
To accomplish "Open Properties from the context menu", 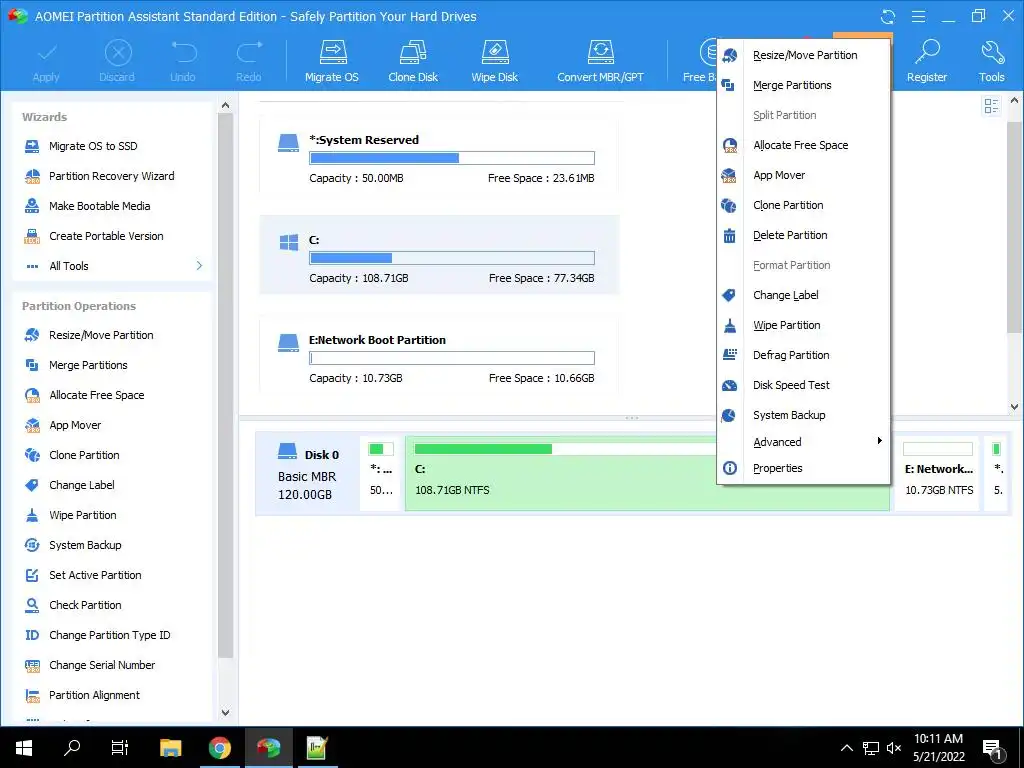I will click(x=803, y=468).
